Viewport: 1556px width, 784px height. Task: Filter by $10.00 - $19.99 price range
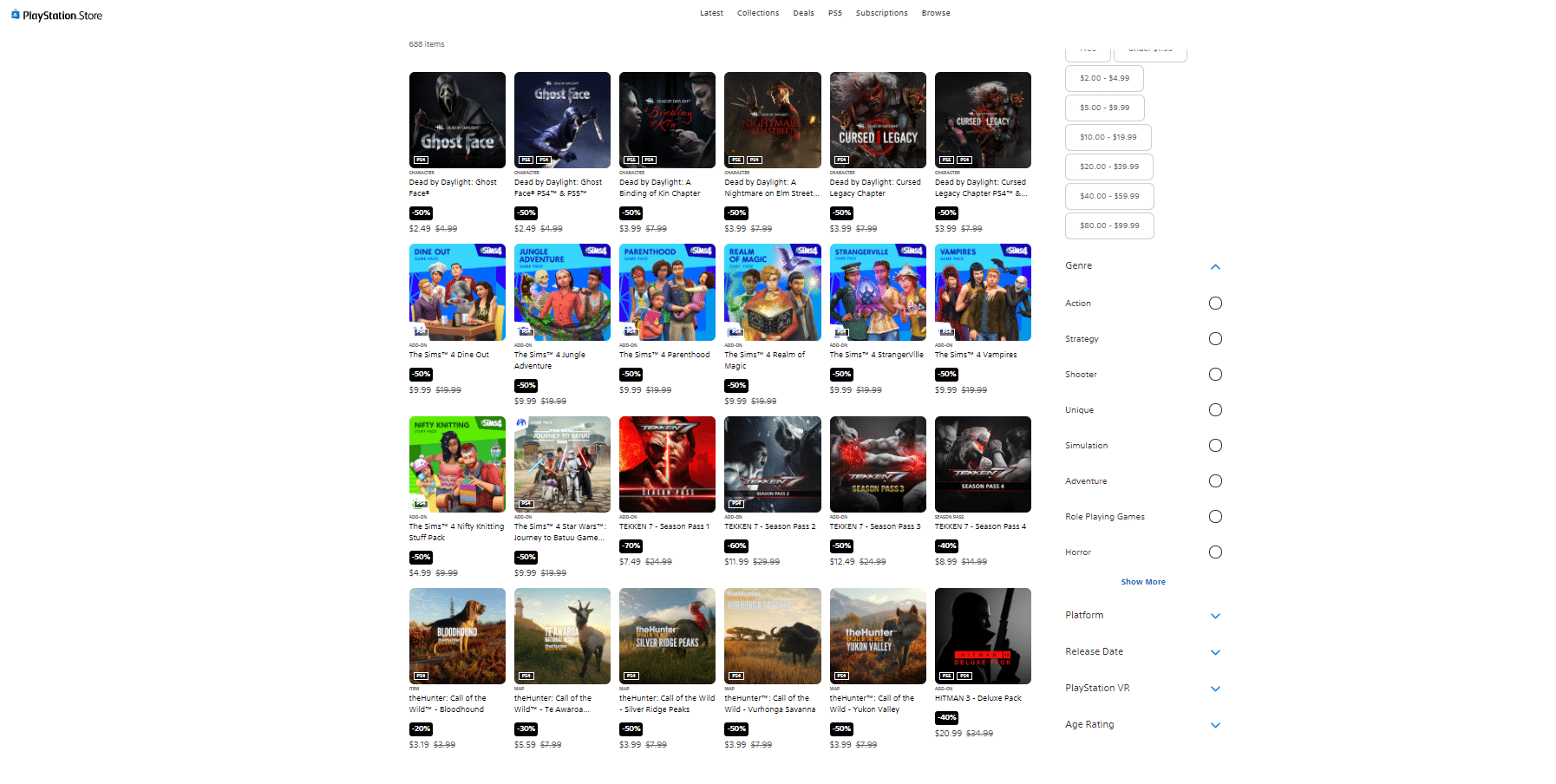[x=1108, y=137]
